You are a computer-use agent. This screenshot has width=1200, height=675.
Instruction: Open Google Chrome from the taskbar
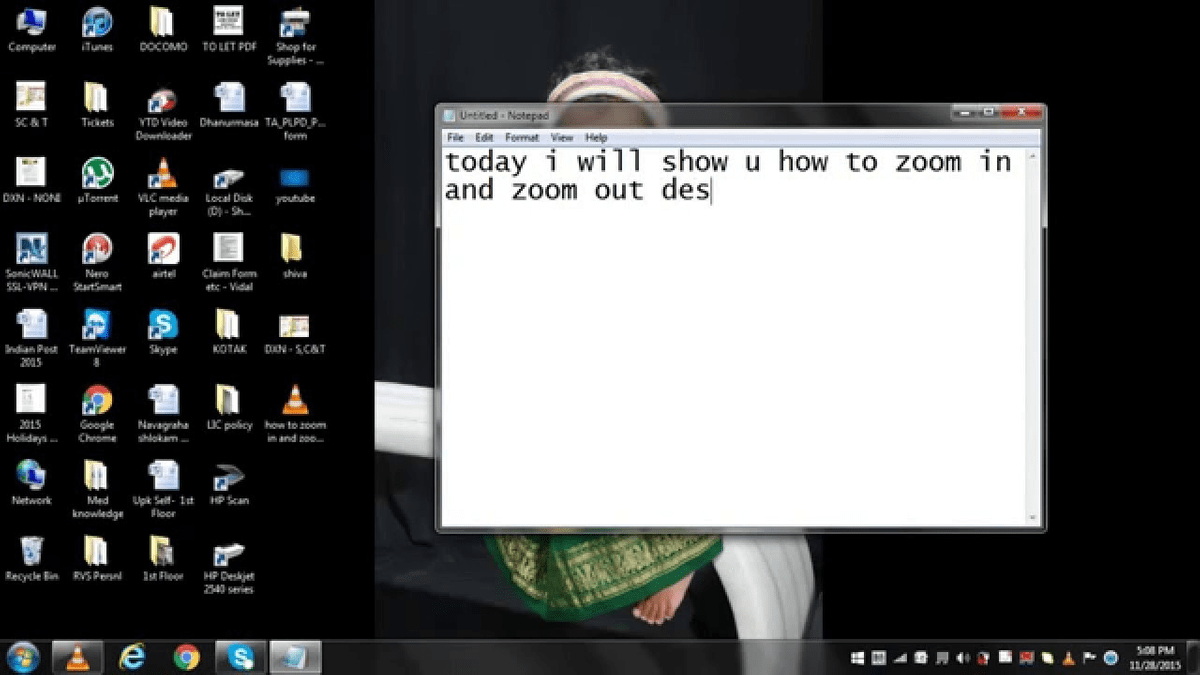click(185, 658)
